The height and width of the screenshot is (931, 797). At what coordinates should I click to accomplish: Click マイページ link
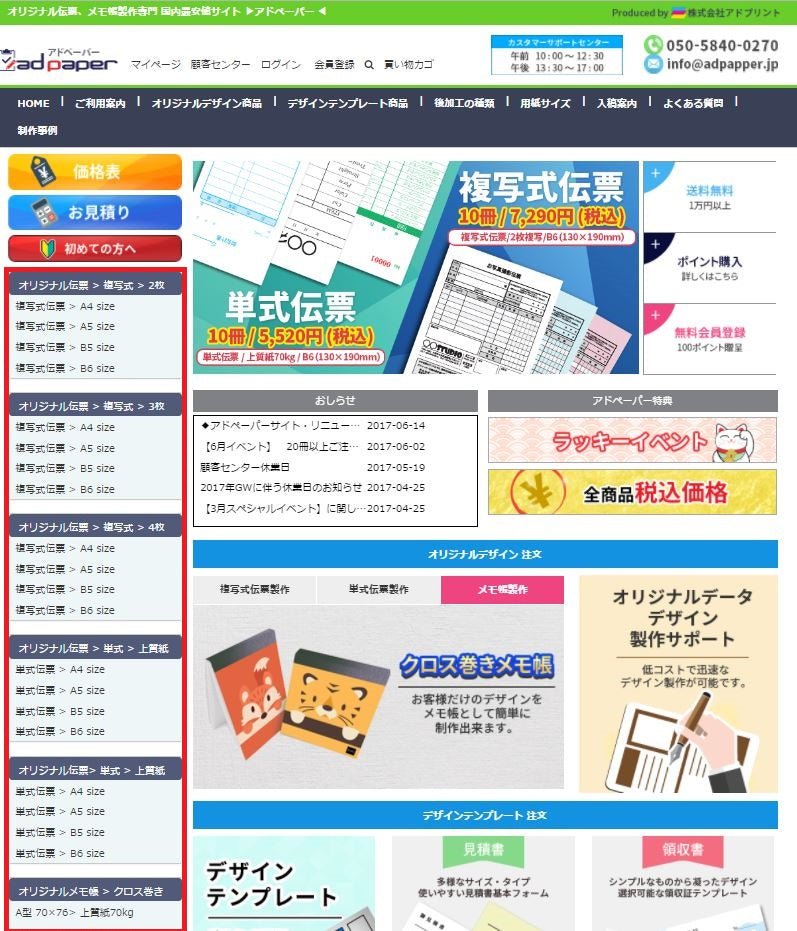click(x=156, y=64)
